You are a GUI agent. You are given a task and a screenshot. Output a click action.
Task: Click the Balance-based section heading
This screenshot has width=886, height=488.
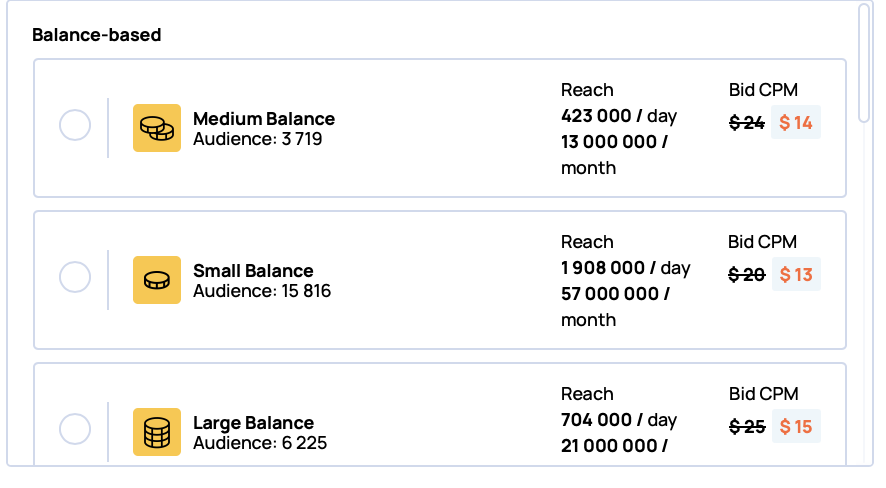tap(97, 35)
